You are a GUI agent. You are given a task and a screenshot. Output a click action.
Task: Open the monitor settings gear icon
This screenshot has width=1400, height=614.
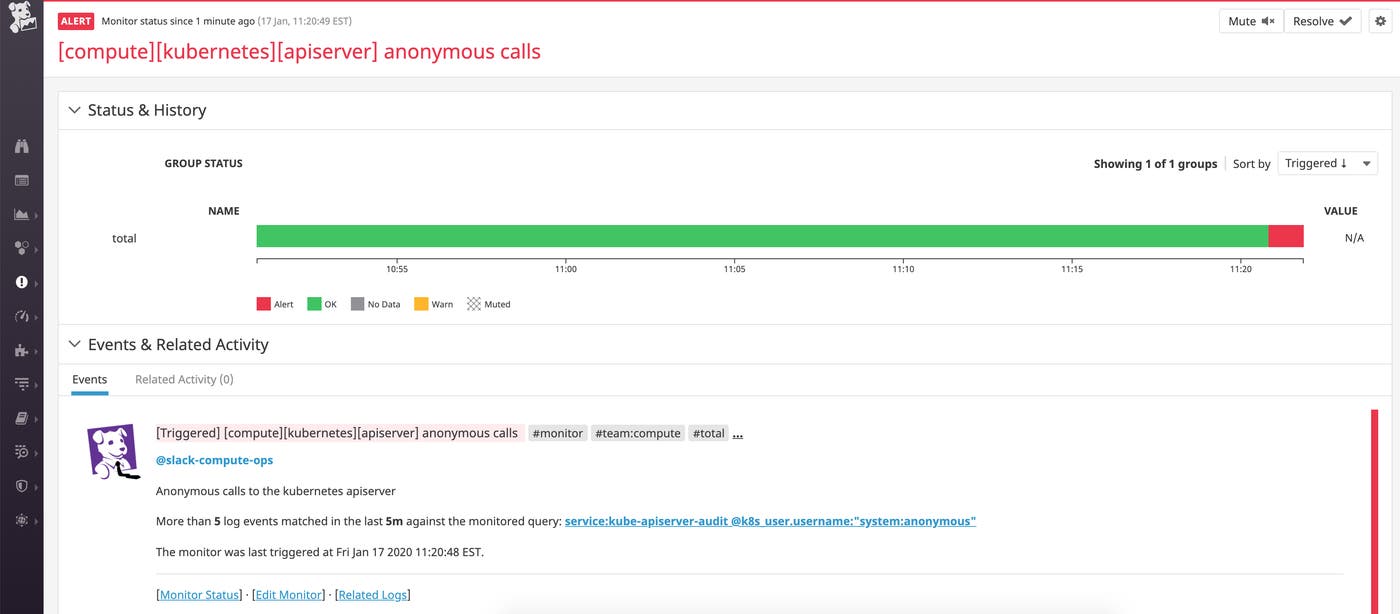pyautogui.click(x=1382, y=20)
